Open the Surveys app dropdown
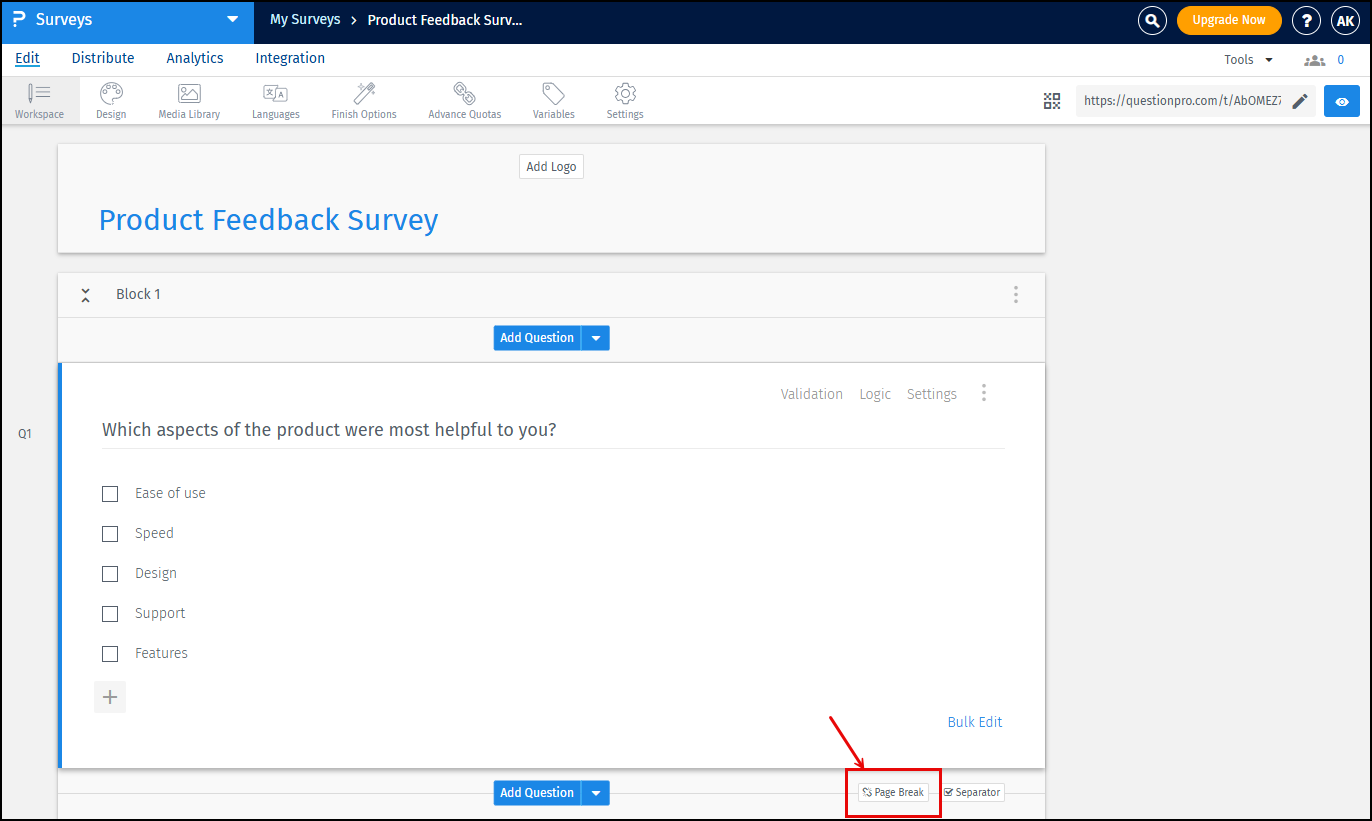 pos(231,20)
